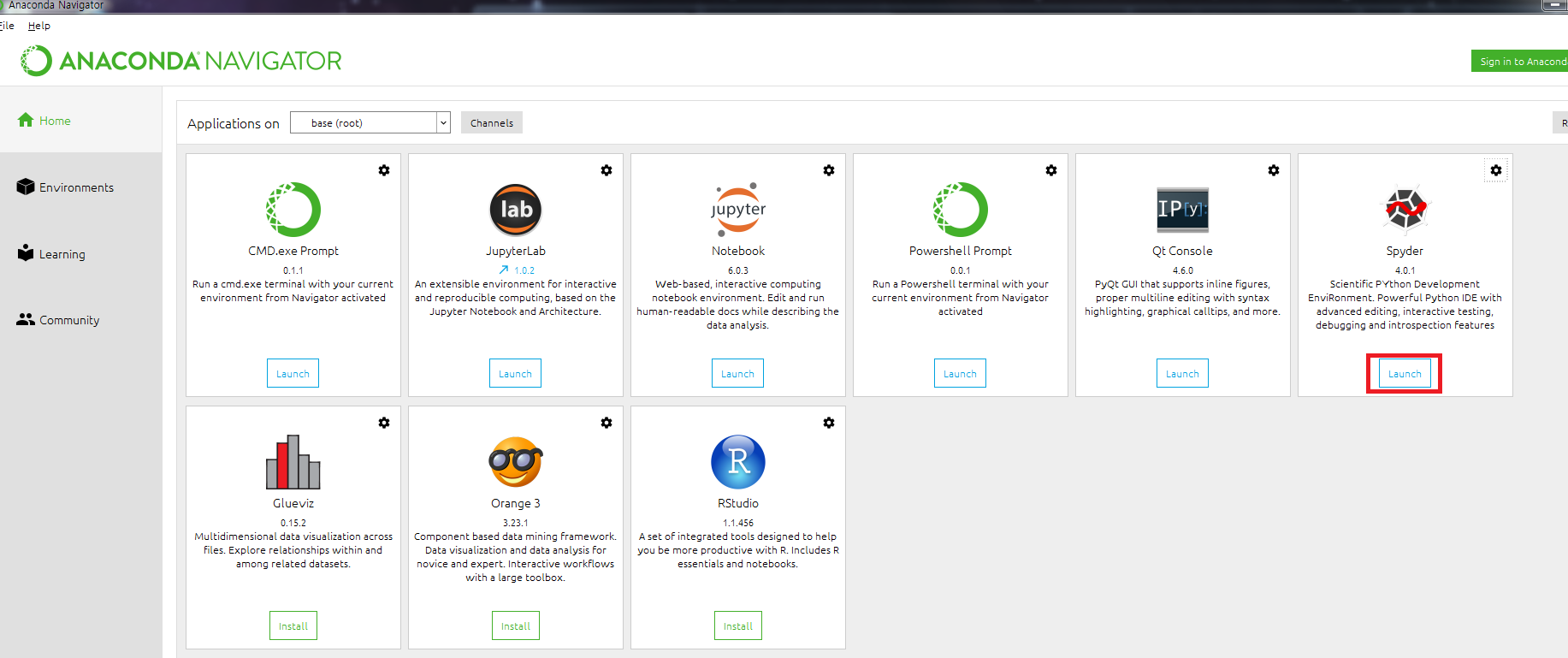Screen dimensions: 1568x658
Task: Click the Sign in to Anaconda button
Action: (1519, 61)
